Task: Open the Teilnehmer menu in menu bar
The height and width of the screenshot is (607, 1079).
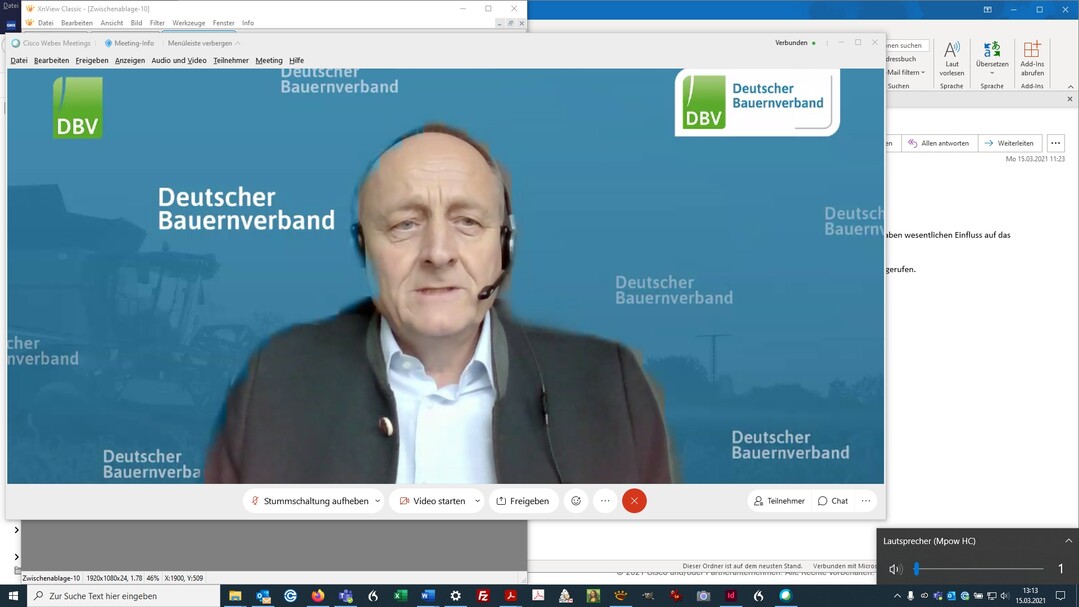Action: (231, 60)
